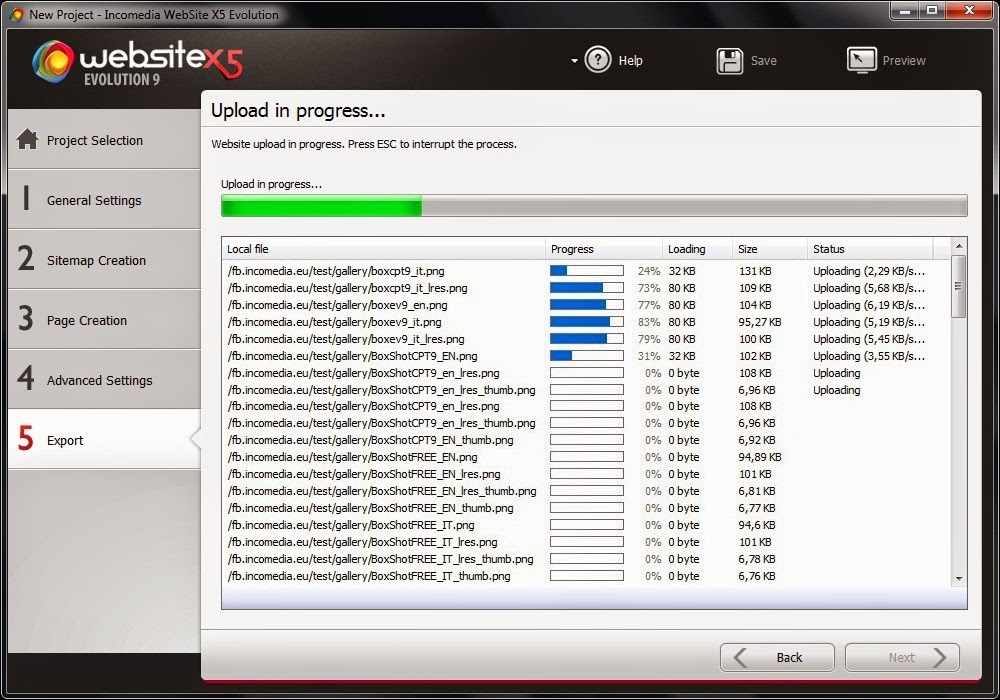Click the 95,27 KB size value
The image size is (1000, 700).
tap(760, 322)
